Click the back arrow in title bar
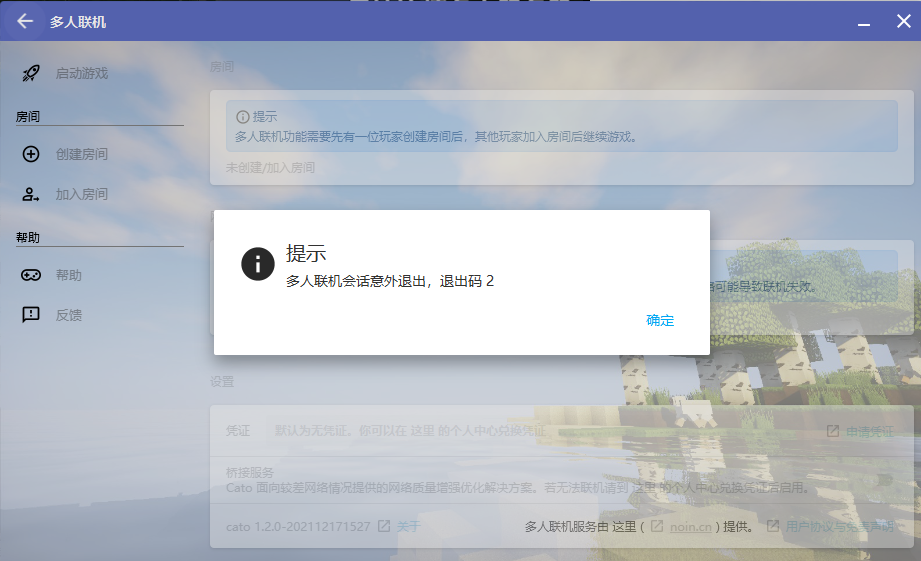 click(x=25, y=21)
